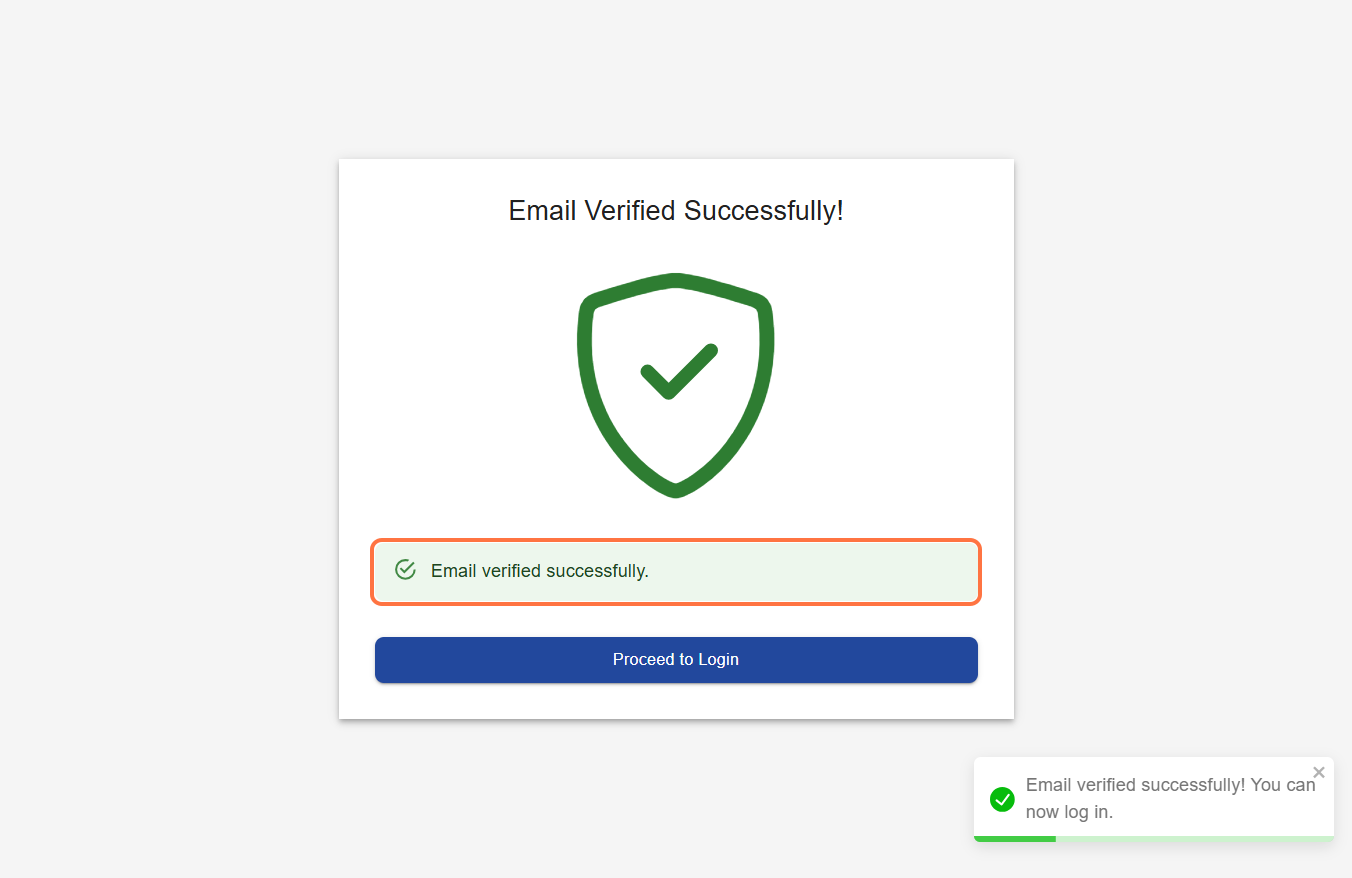
Task: Click the orange-outlined success alert box
Action: 676,572
